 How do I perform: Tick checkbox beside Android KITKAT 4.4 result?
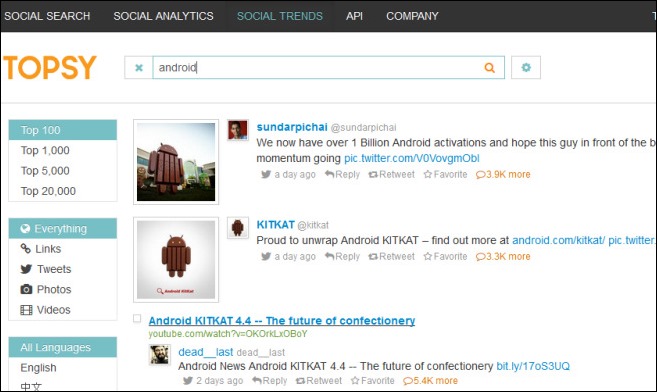click(137, 318)
